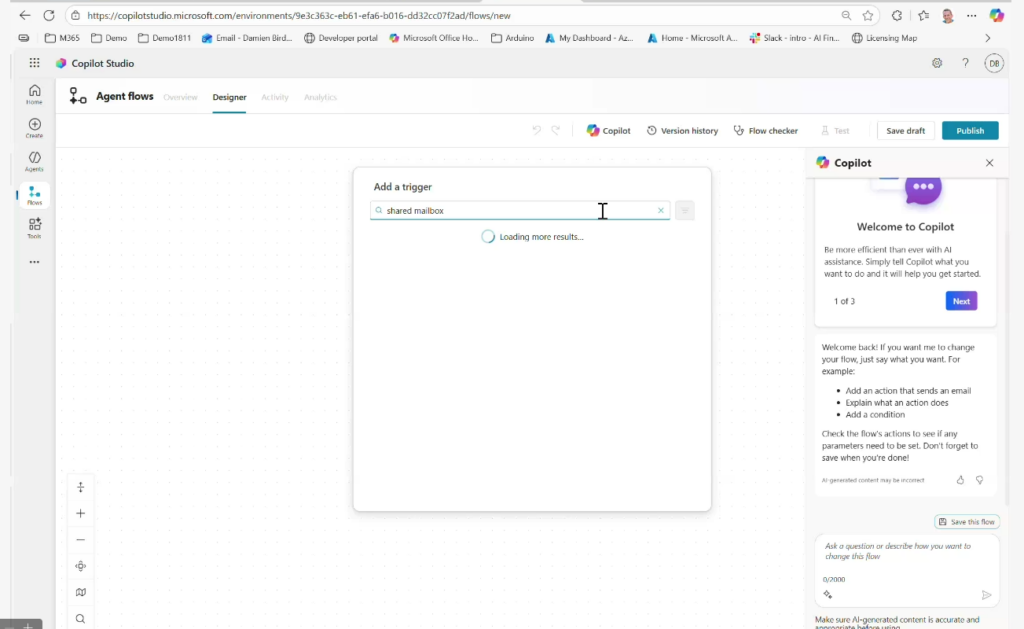The height and width of the screenshot is (629, 1024).
Task: Open browser favorites list icon
Action: coord(923,15)
